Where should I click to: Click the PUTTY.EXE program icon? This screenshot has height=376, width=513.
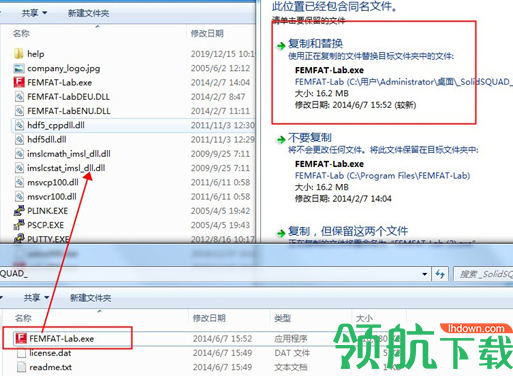pyautogui.click(x=19, y=239)
